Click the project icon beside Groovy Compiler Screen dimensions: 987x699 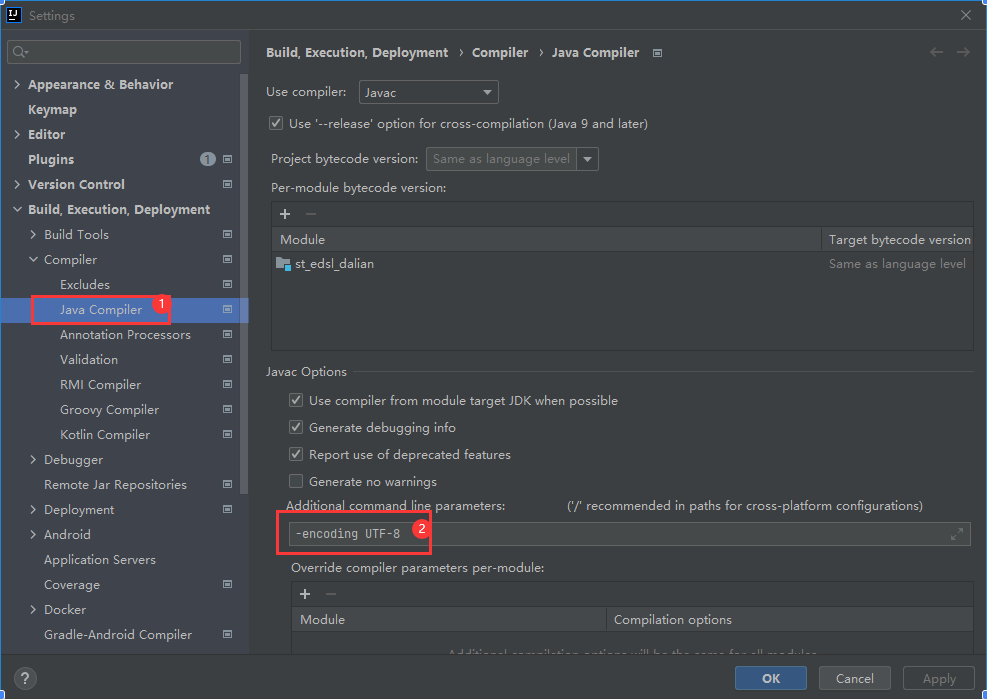(x=227, y=409)
